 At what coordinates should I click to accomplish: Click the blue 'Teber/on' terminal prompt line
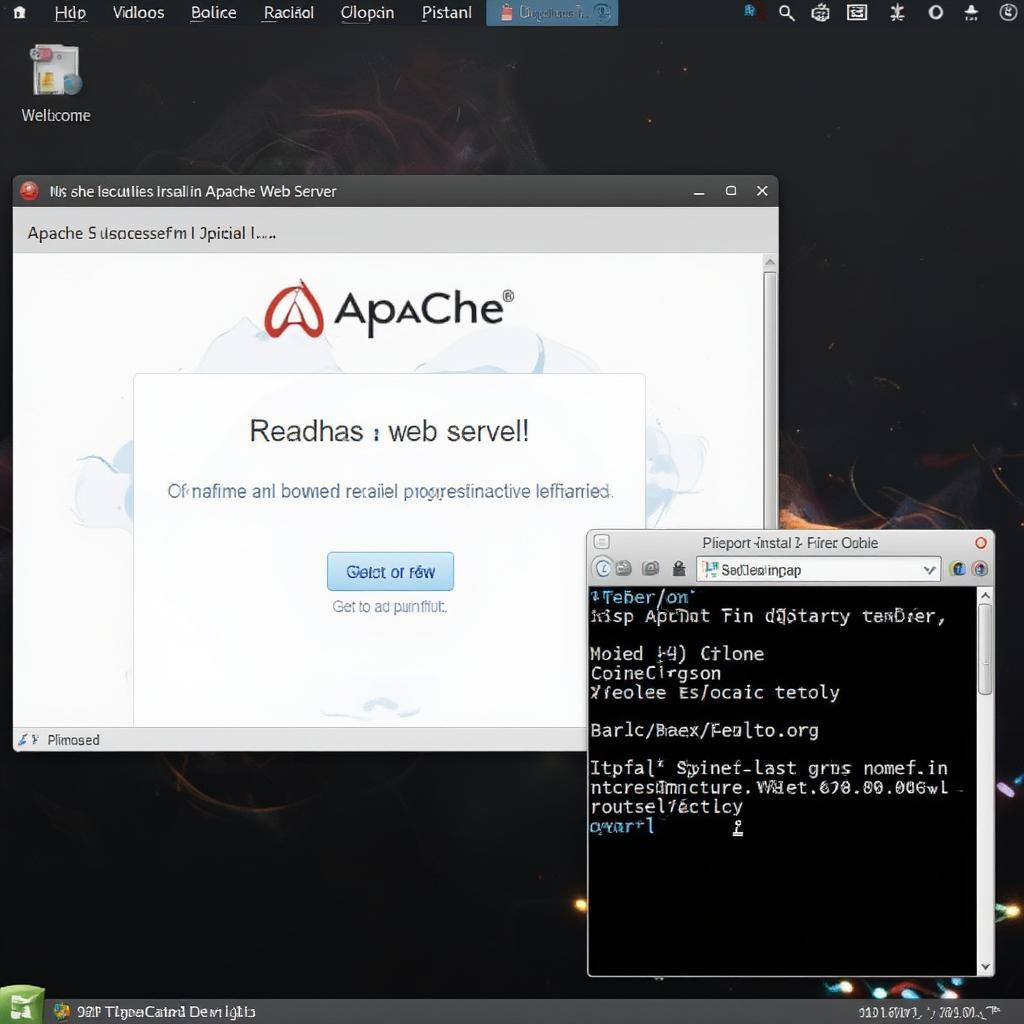(642, 597)
